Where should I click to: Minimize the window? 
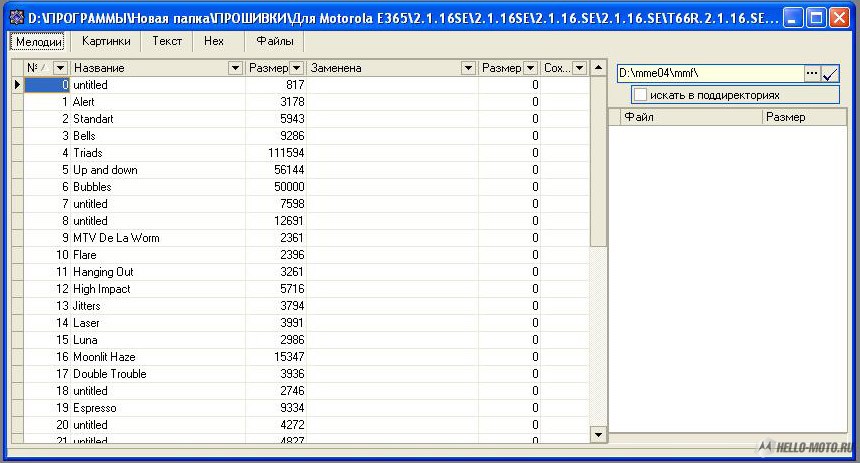(792, 18)
